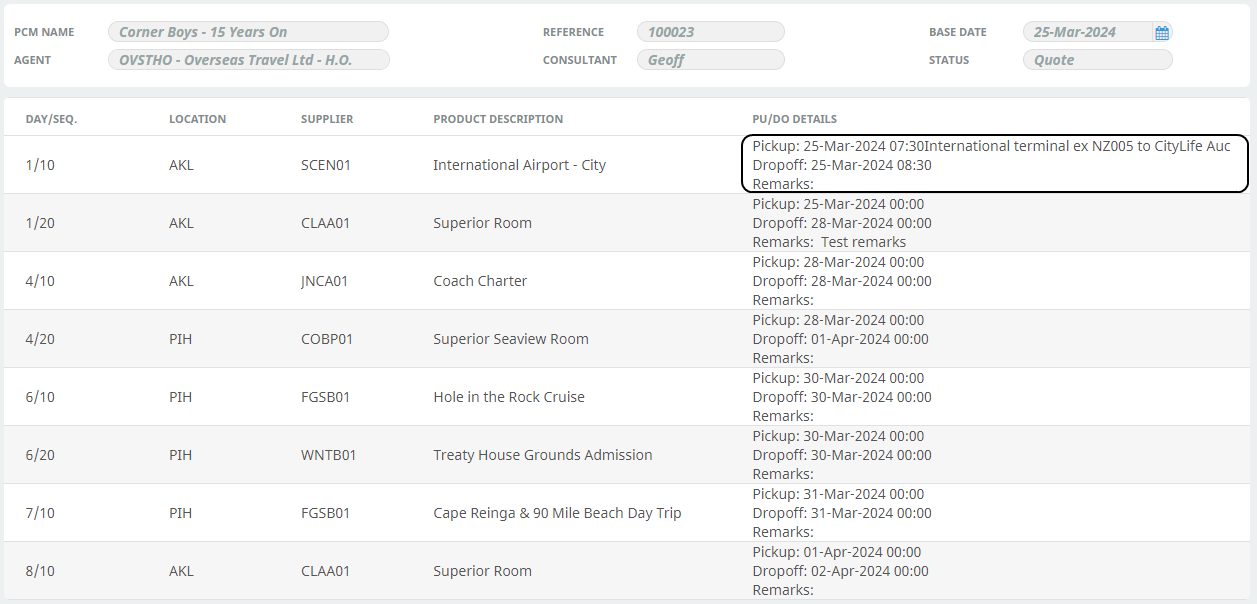Select the Coach Charter service line
This screenshot has height=604, width=1257.
point(480,281)
